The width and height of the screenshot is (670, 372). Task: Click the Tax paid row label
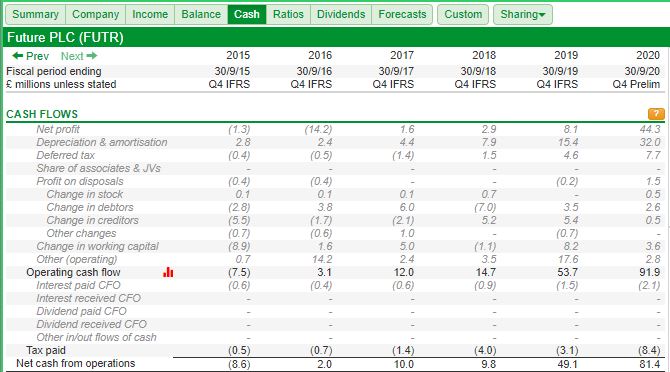46,350
